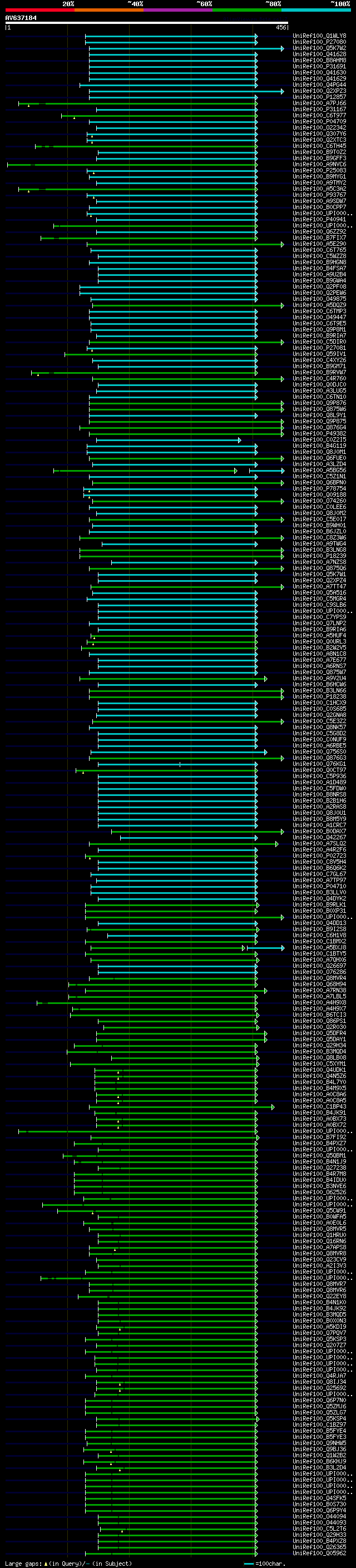356x1568 pixels.
Task: Choose hit UniRef100_Q2XPZ3
Action: point(319,91)
